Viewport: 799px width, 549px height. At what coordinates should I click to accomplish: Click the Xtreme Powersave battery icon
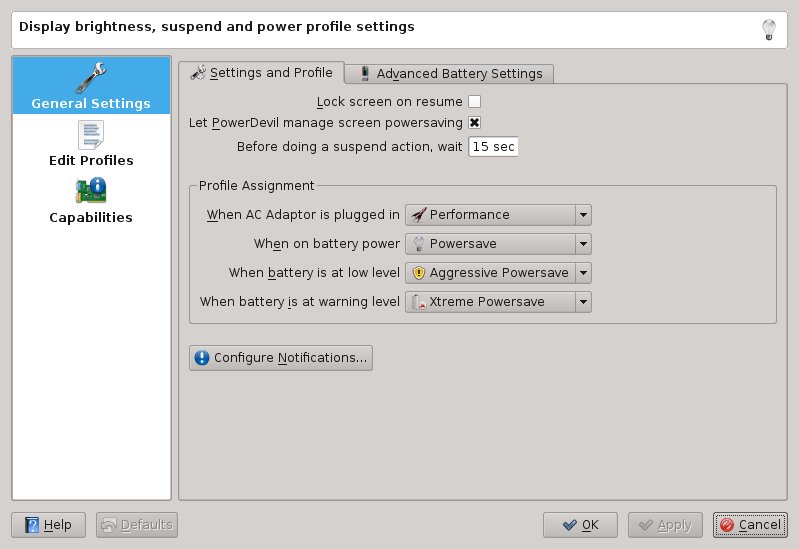[419, 302]
